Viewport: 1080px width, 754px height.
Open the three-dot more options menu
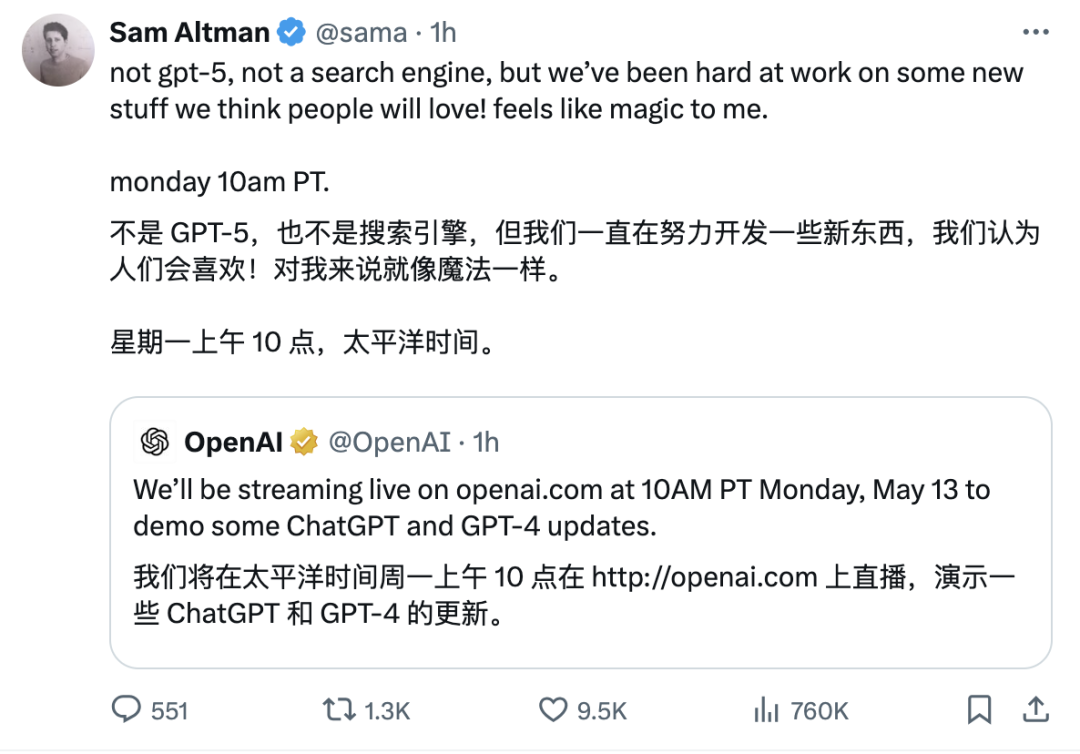point(1036,33)
